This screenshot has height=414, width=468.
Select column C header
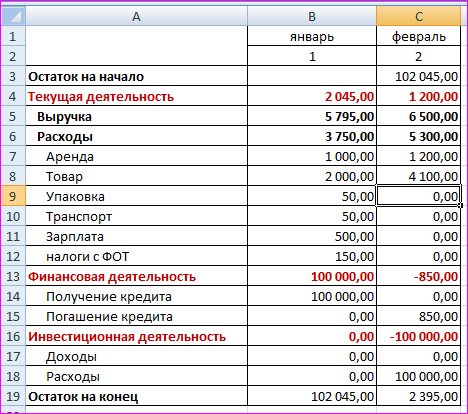(419, 16)
